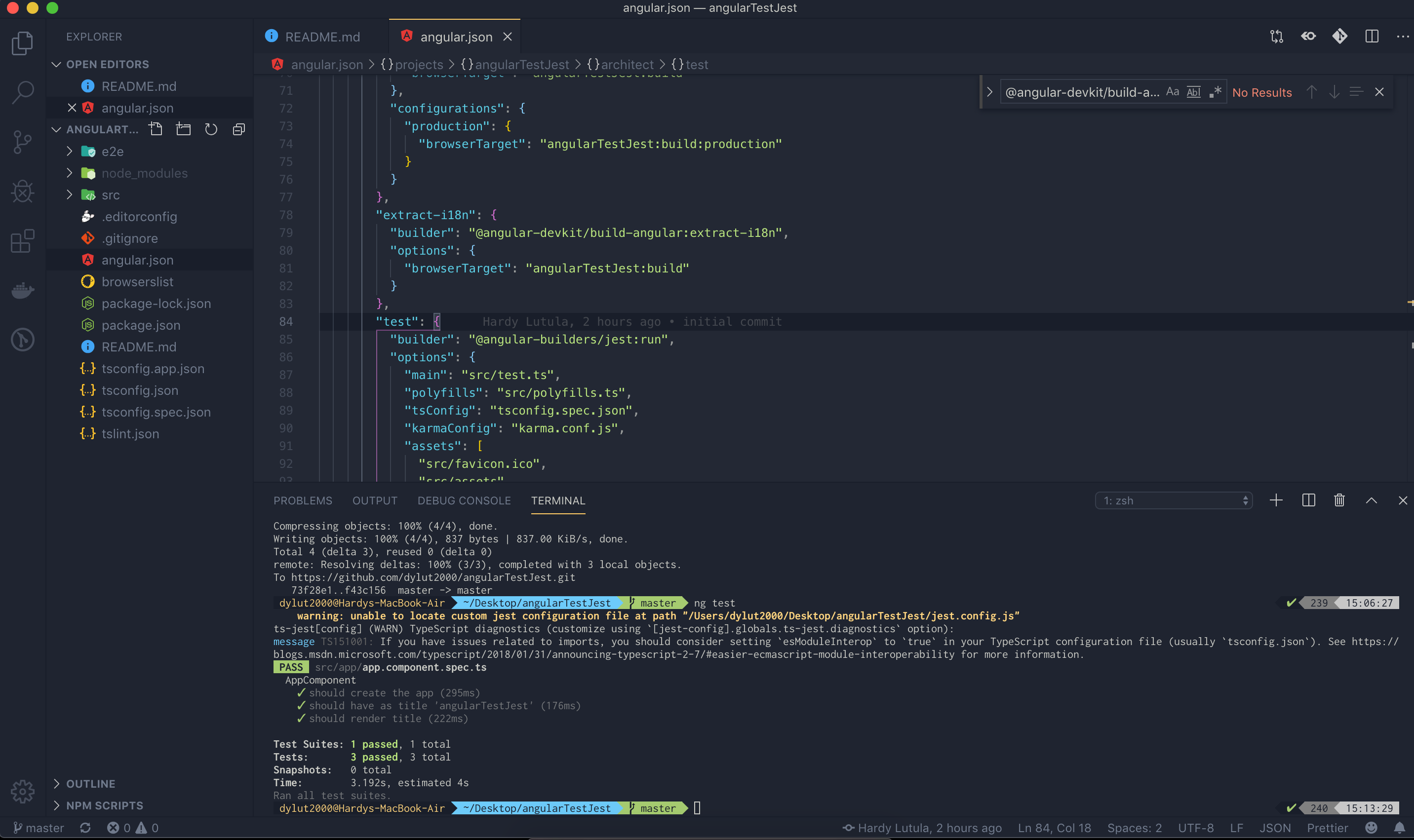Image resolution: width=1414 pixels, height=840 pixels.
Task: Split the editor to the right
Action: point(1372,36)
